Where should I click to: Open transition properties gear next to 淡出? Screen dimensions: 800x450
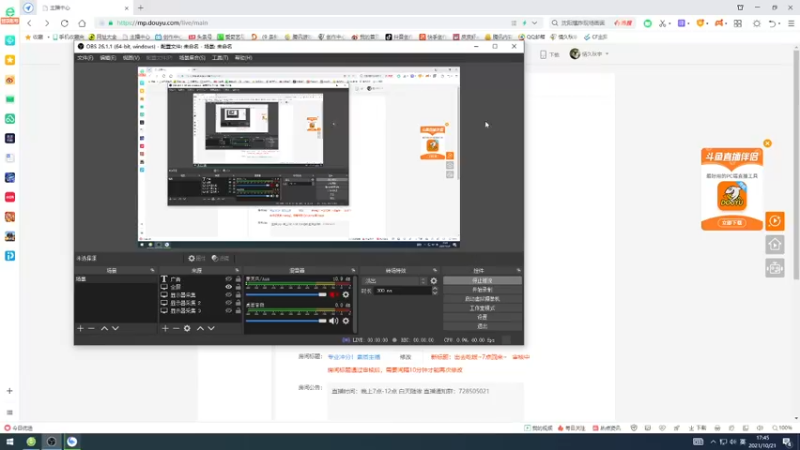tap(434, 281)
